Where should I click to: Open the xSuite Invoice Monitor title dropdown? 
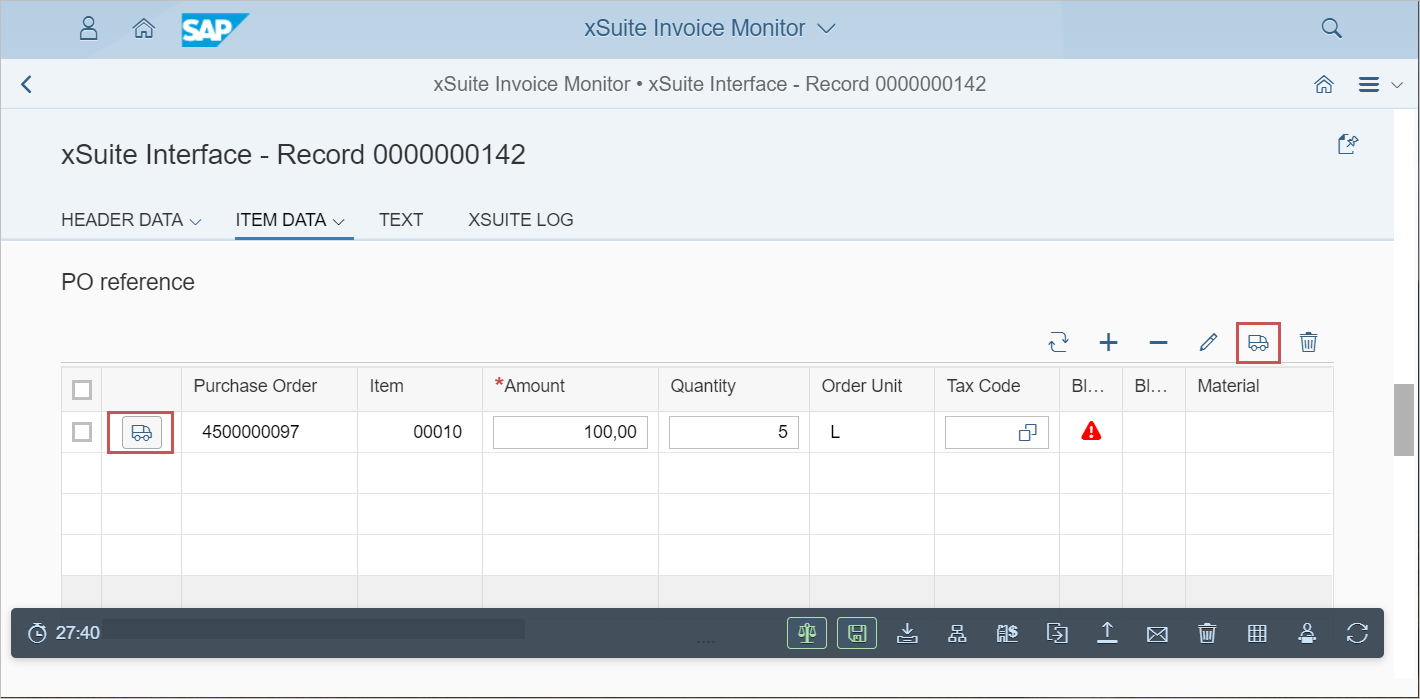click(x=825, y=29)
